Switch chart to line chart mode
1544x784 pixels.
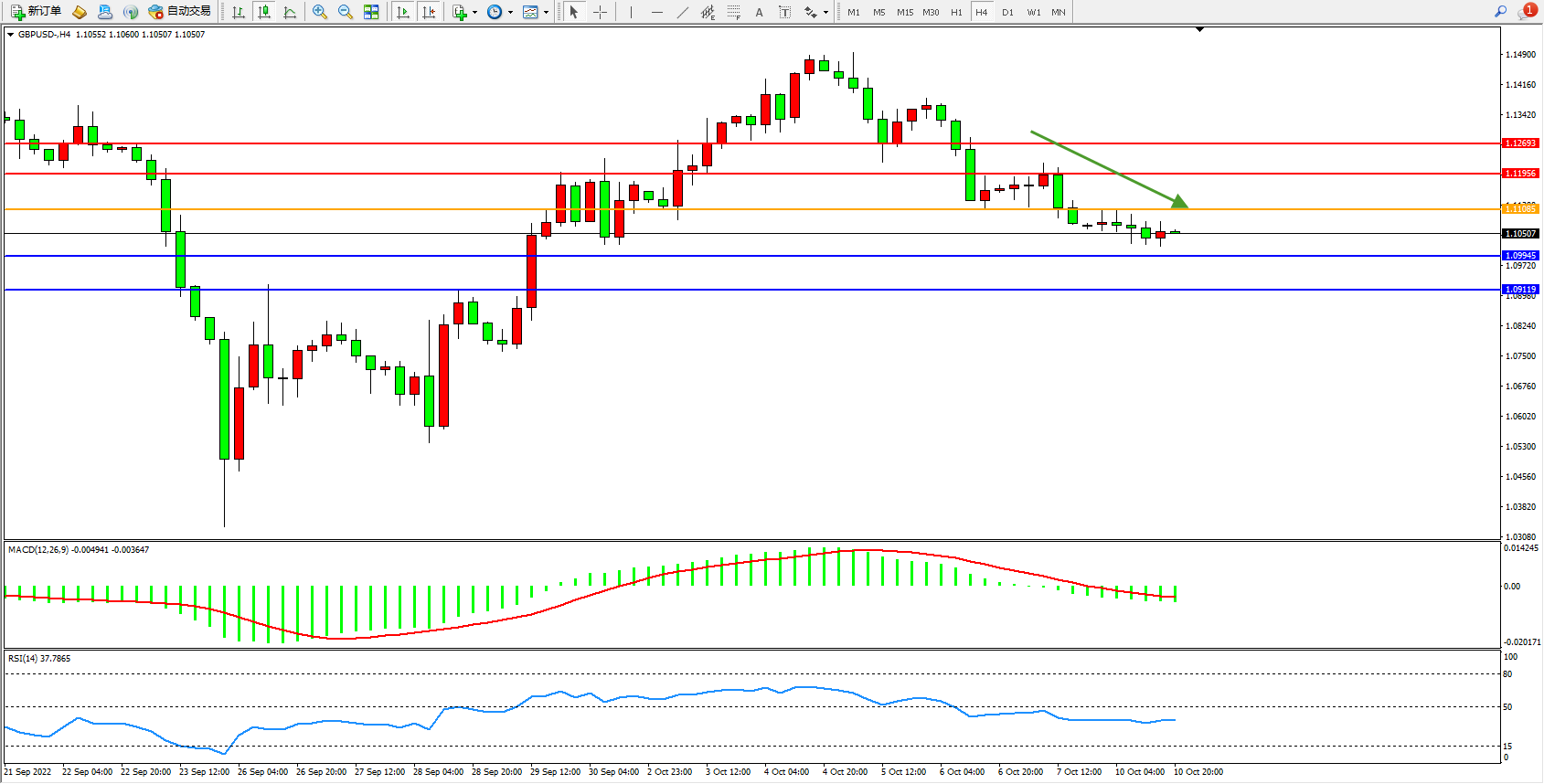pyautogui.click(x=290, y=12)
